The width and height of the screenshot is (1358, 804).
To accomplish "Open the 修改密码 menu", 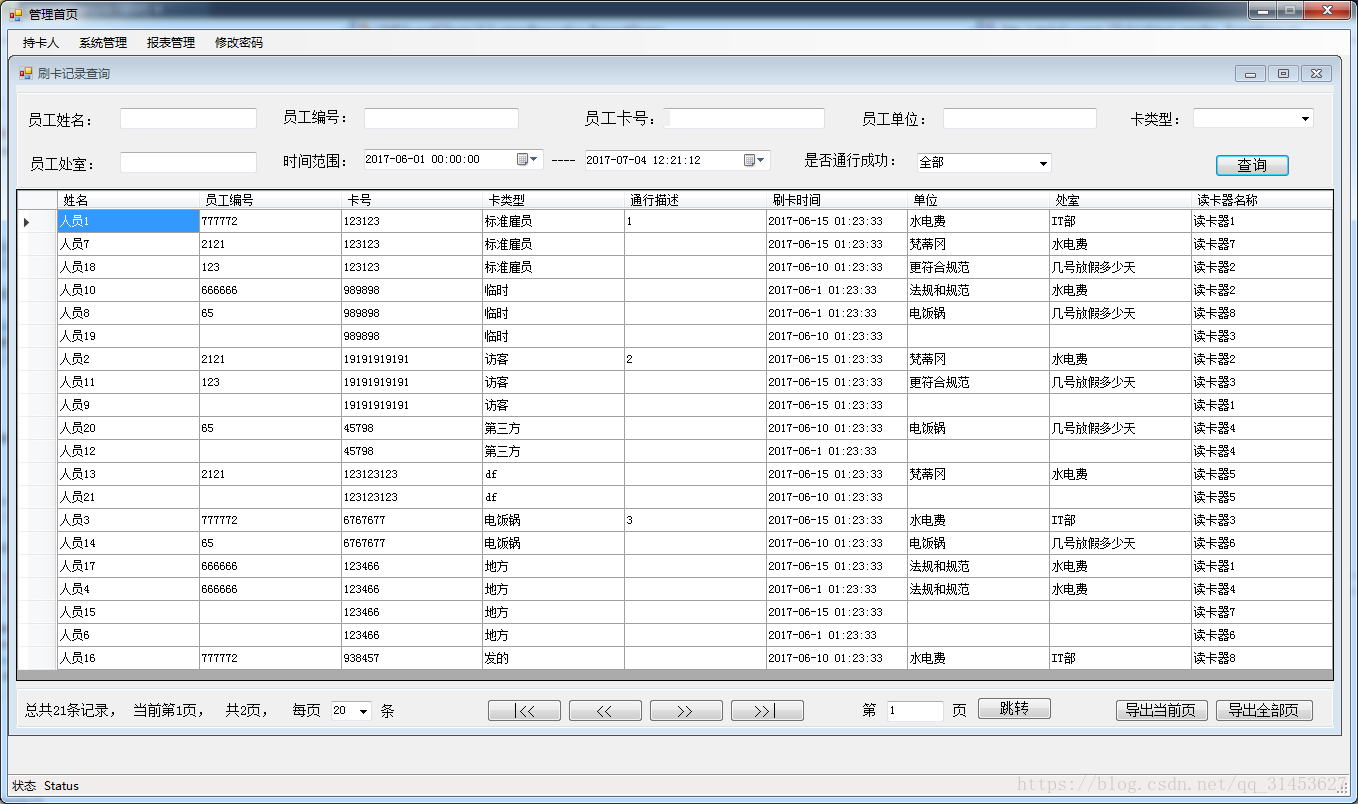I will 239,43.
